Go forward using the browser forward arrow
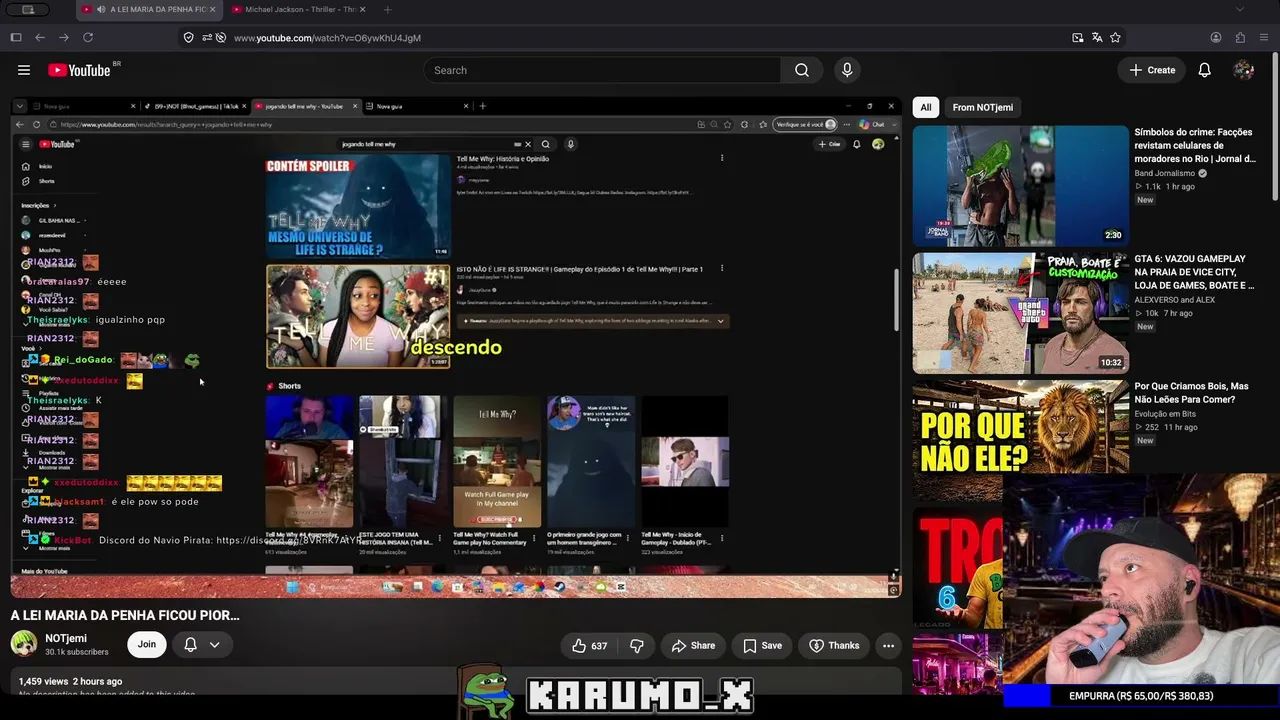Viewport: 1280px width, 720px height. click(64, 38)
